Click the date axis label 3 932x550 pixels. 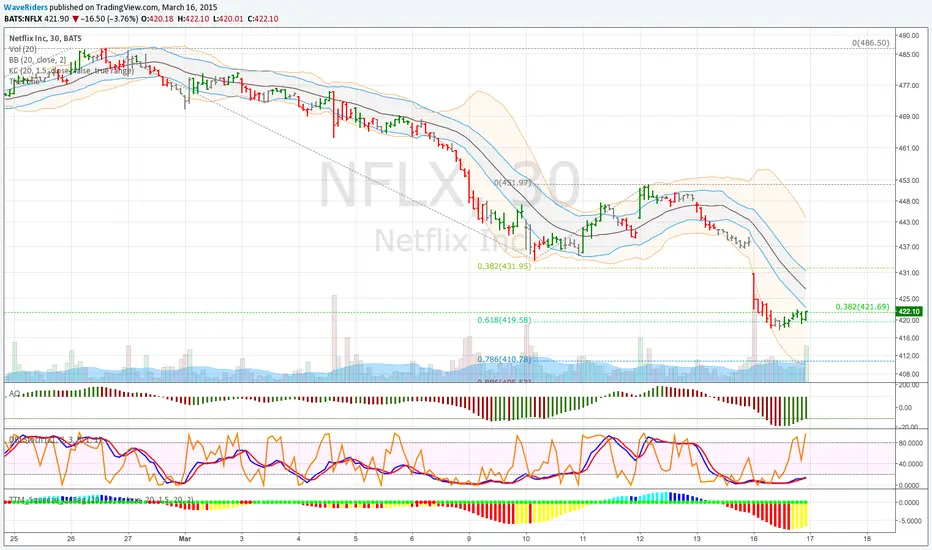pyautogui.click(x=241, y=539)
